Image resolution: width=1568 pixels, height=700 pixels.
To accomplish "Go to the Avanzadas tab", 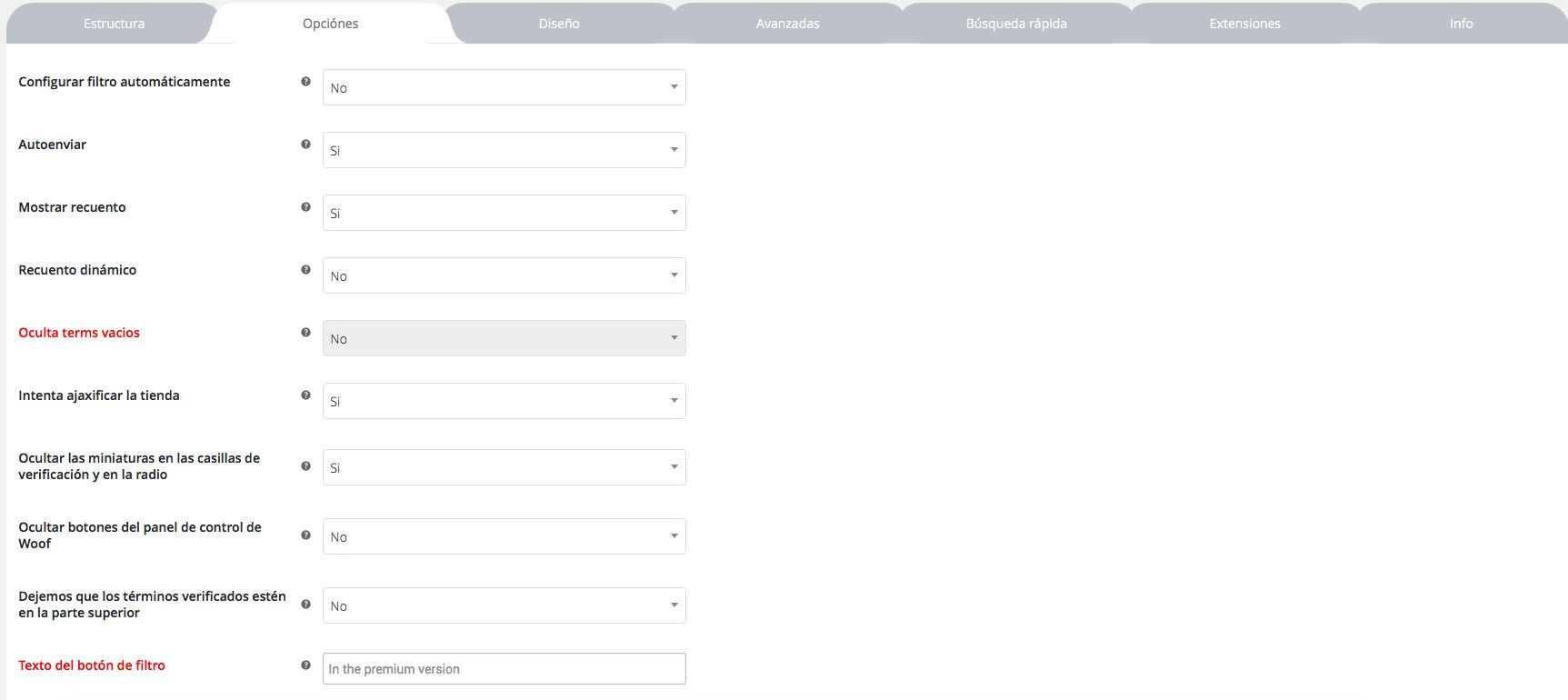I will pos(788,24).
